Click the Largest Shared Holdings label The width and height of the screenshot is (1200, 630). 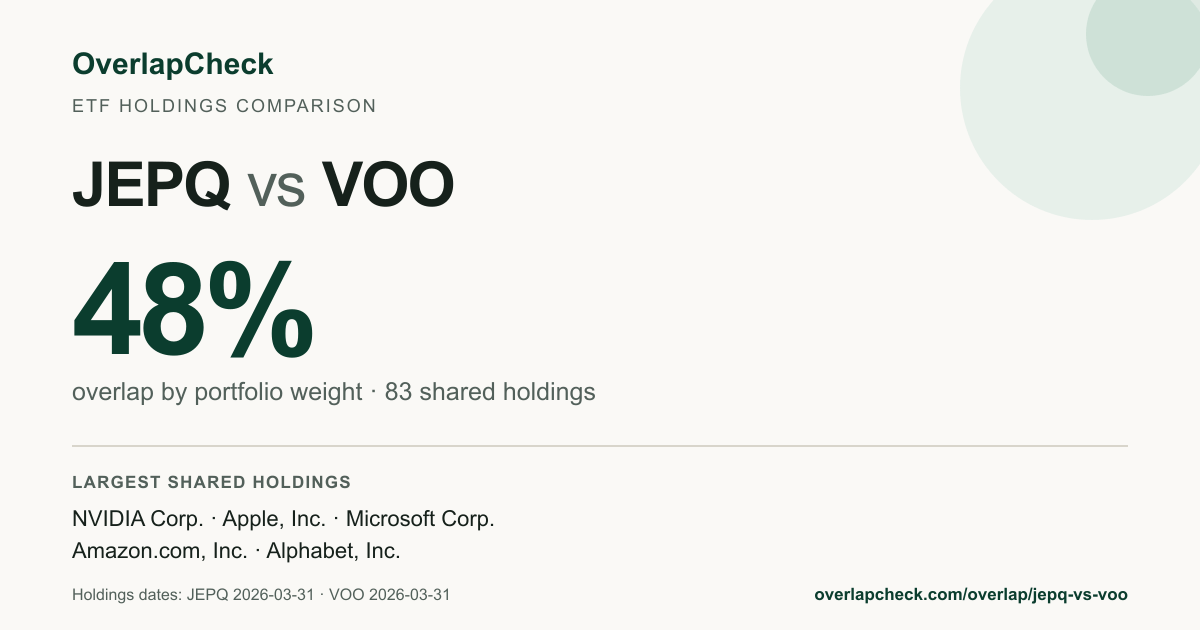pos(212,482)
